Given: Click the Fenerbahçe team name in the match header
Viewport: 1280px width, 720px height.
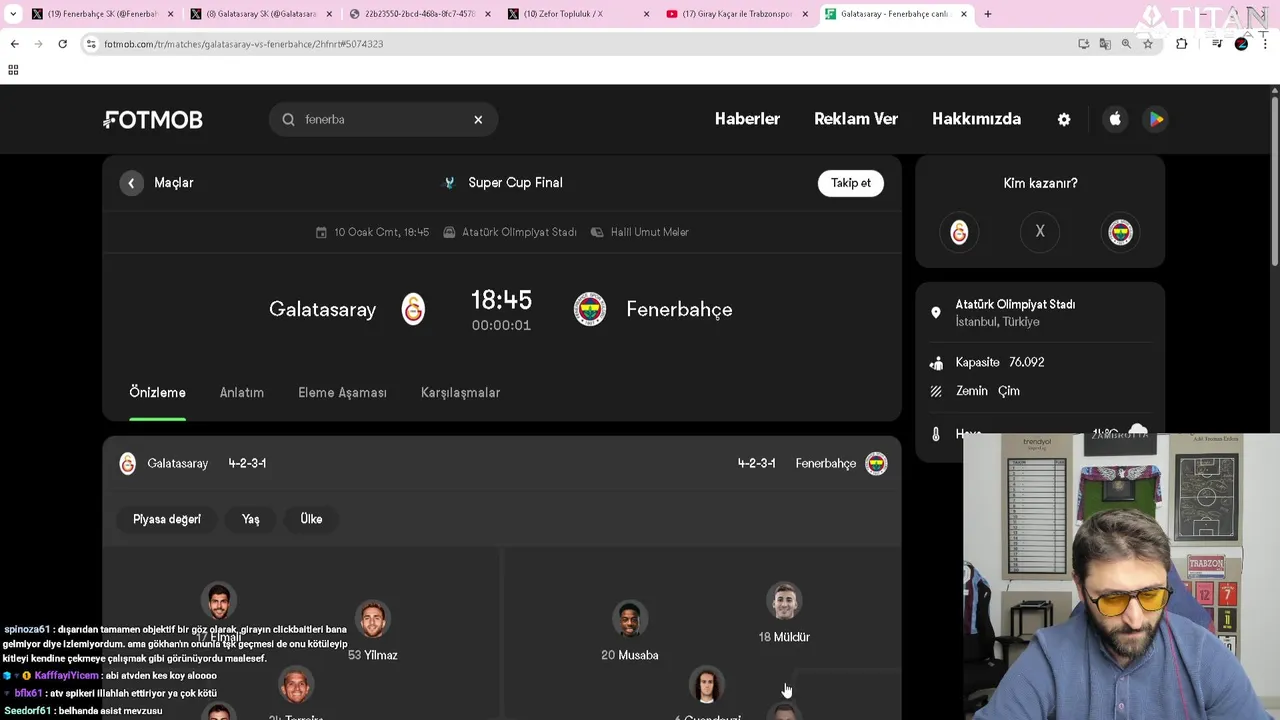Looking at the screenshot, I should [x=679, y=310].
